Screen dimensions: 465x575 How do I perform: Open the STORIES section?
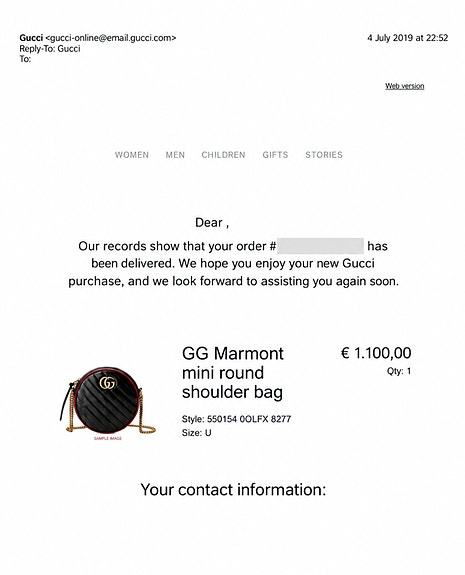[324, 155]
